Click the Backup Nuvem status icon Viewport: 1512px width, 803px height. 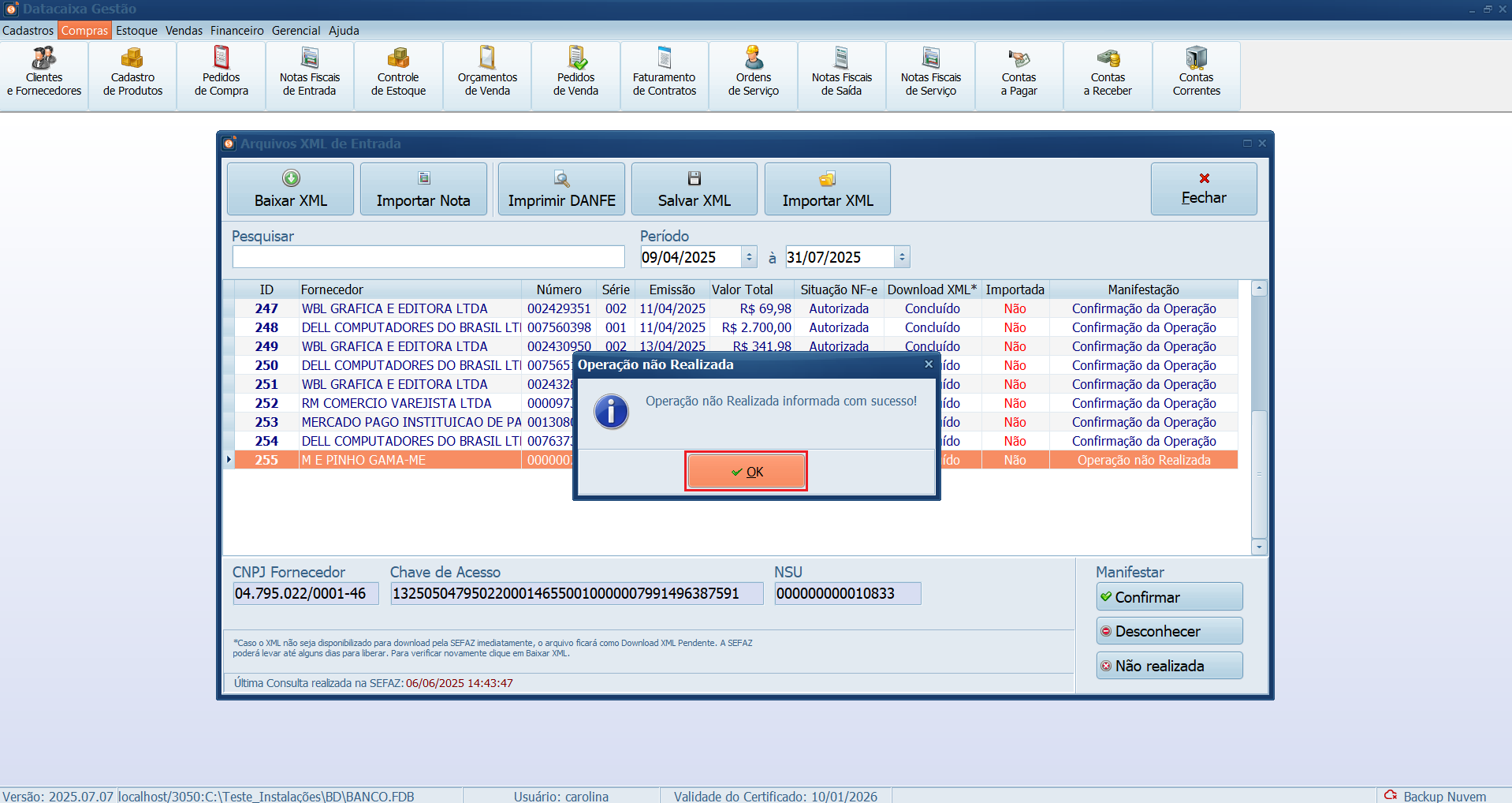pos(1391,795)
